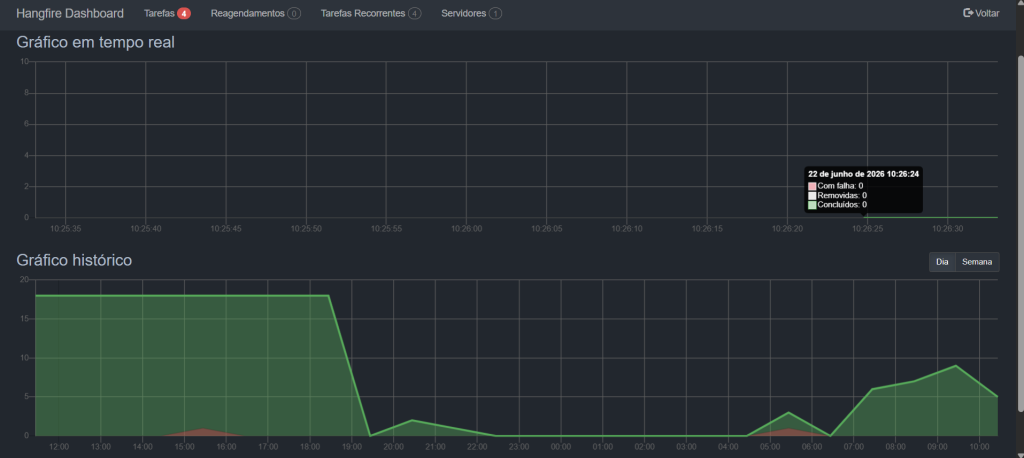Viewport: 1024px width, 458px height.
Task: Click the Com falha: 0 tooltip line
Action: [x=835, y=186]
